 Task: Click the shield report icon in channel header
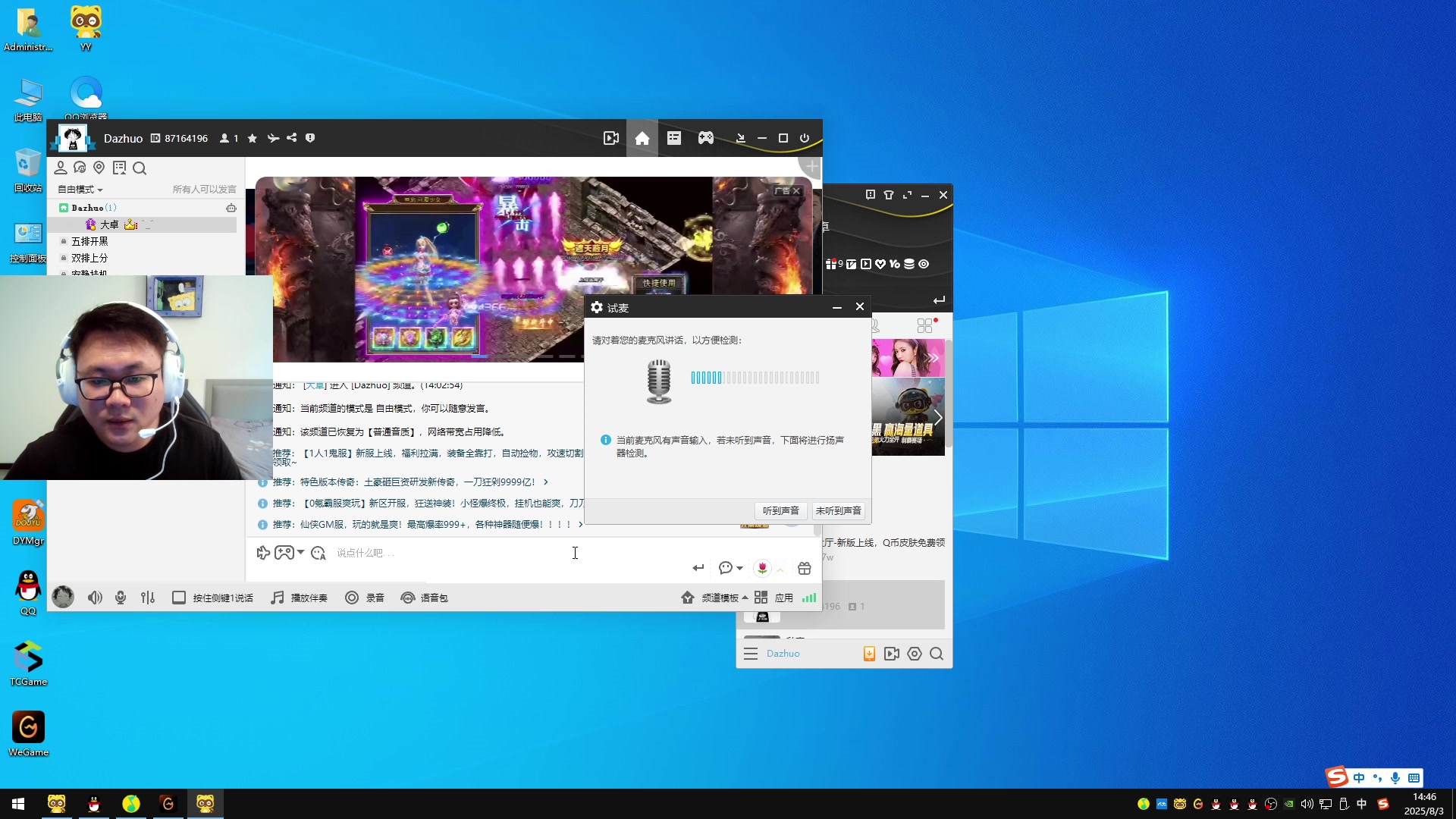310,138
